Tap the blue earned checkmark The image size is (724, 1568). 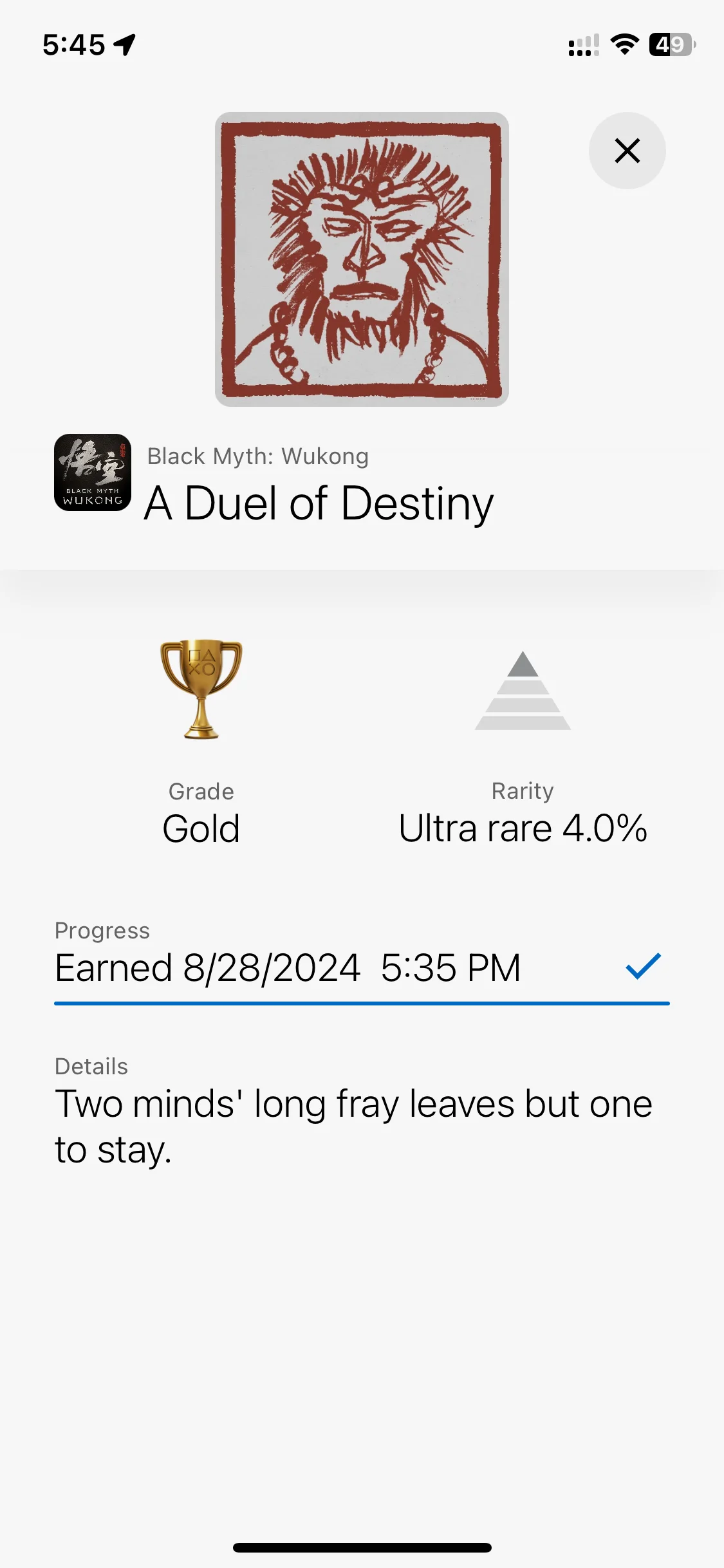(643, 966)
